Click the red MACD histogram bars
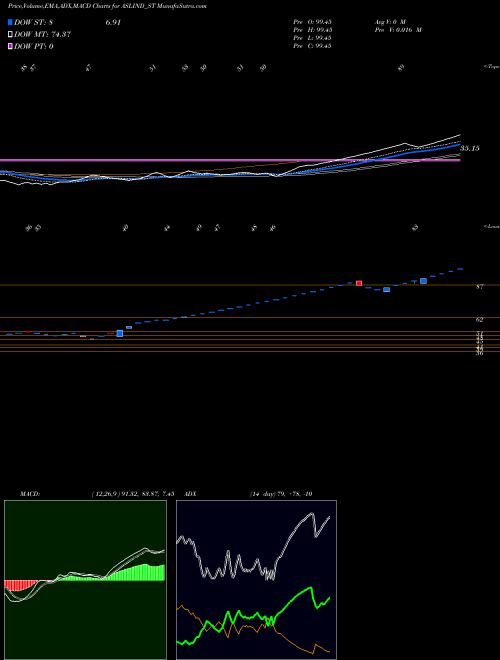 (21, 585)
